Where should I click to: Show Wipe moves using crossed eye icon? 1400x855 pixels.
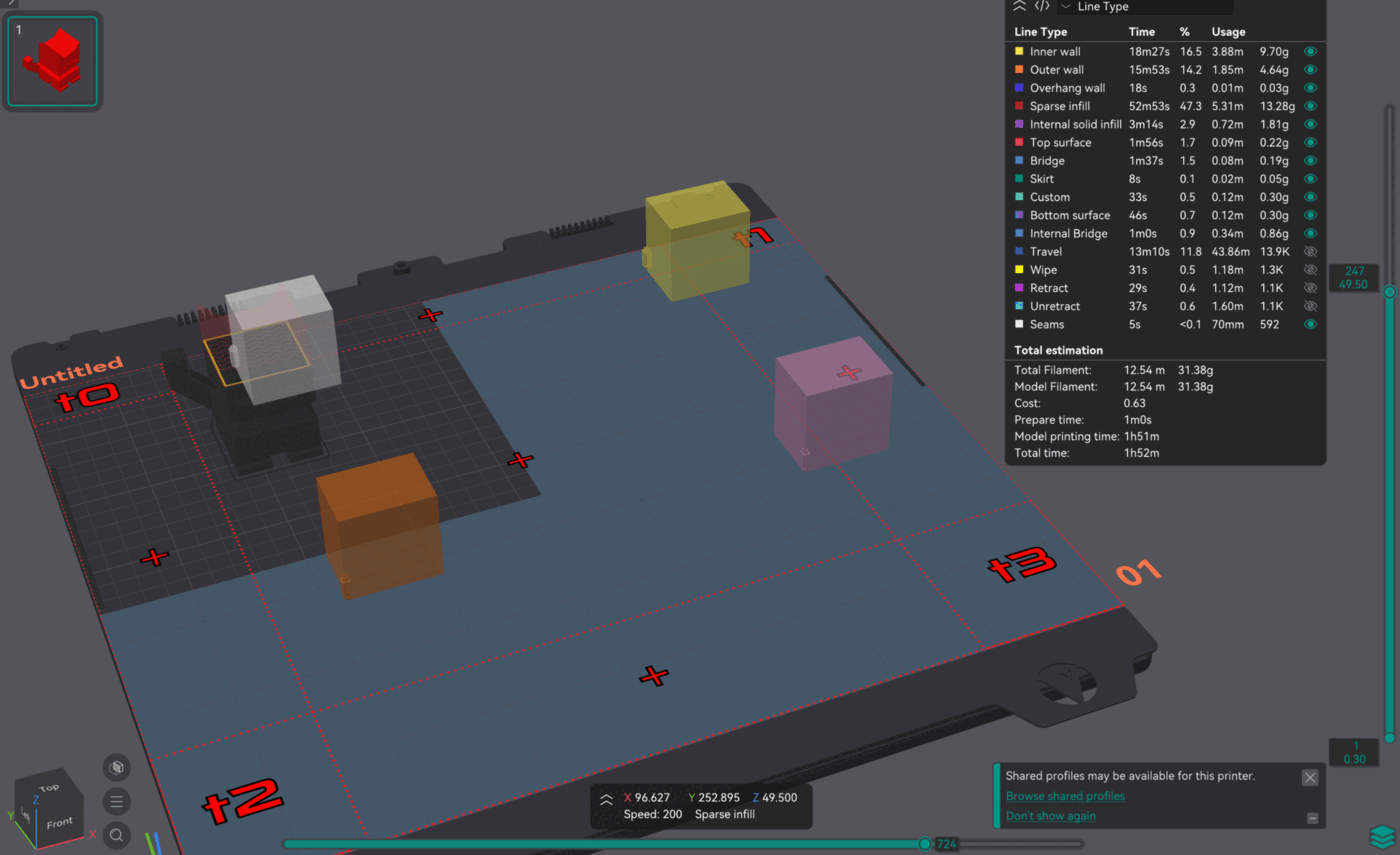1310,270
